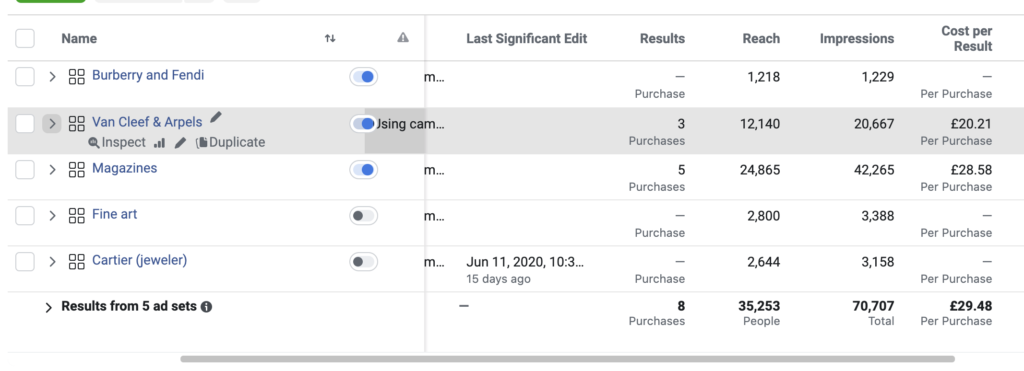
Task: Click the '15 days ago' text in Cartier row
Action: point(498,279)
